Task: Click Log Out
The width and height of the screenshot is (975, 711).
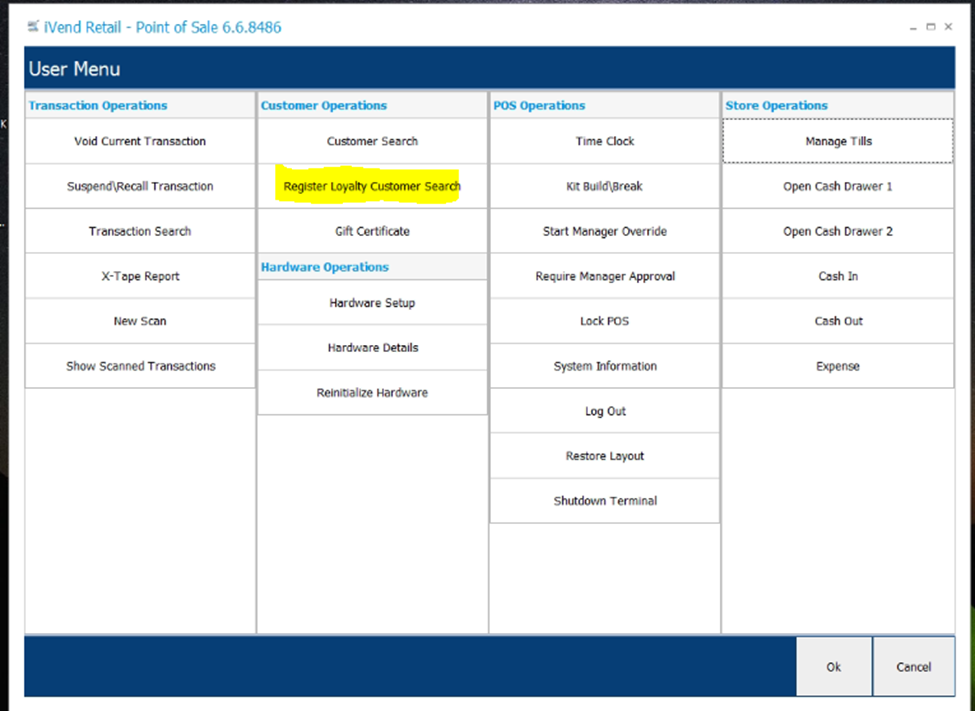Action: 605,411
